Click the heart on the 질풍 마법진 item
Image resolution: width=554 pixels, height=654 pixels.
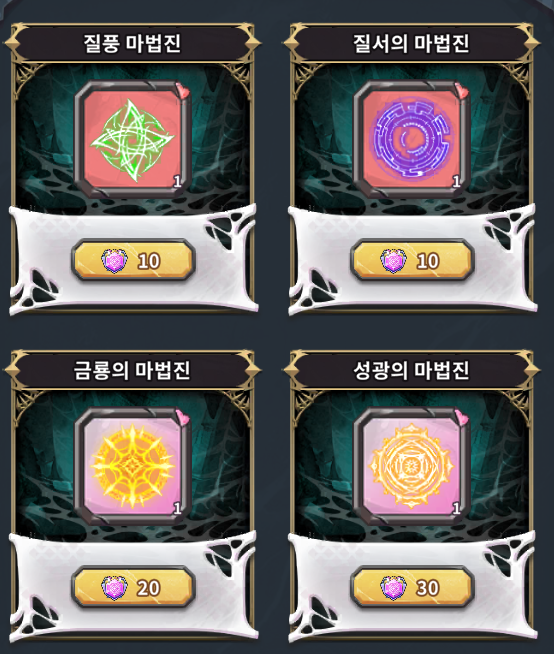point(182,90)
